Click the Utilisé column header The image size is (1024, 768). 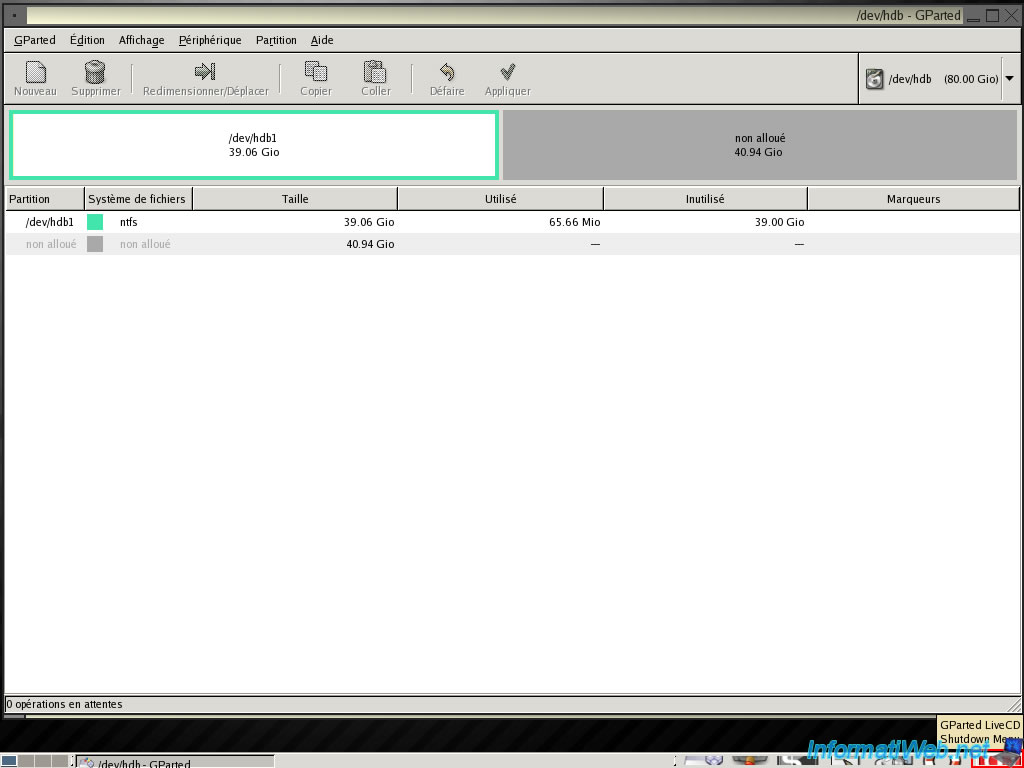[500, 199]
